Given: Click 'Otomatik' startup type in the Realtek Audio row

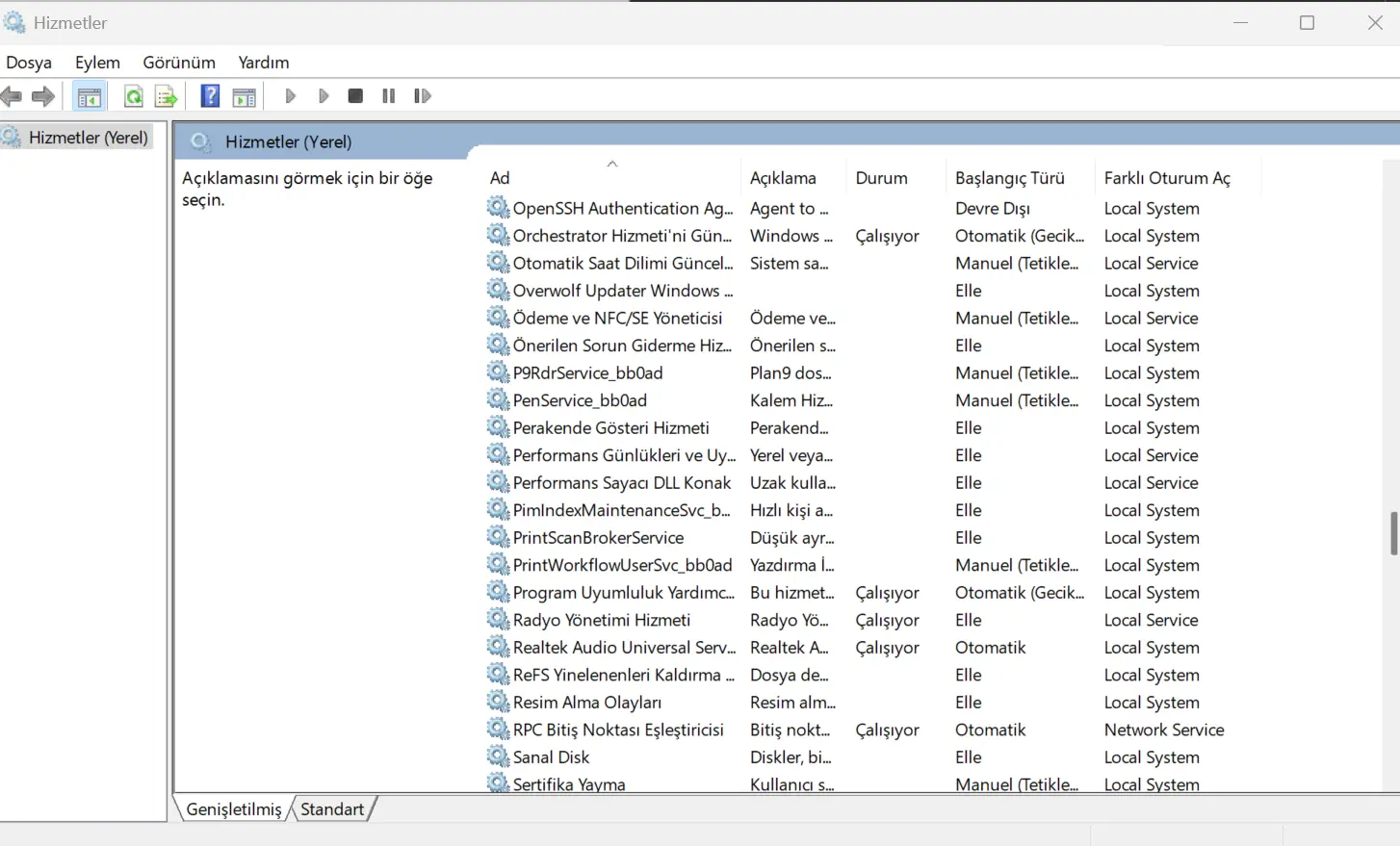Looking at the screenshot, I should pyautogui.click(x=991, y=648).
